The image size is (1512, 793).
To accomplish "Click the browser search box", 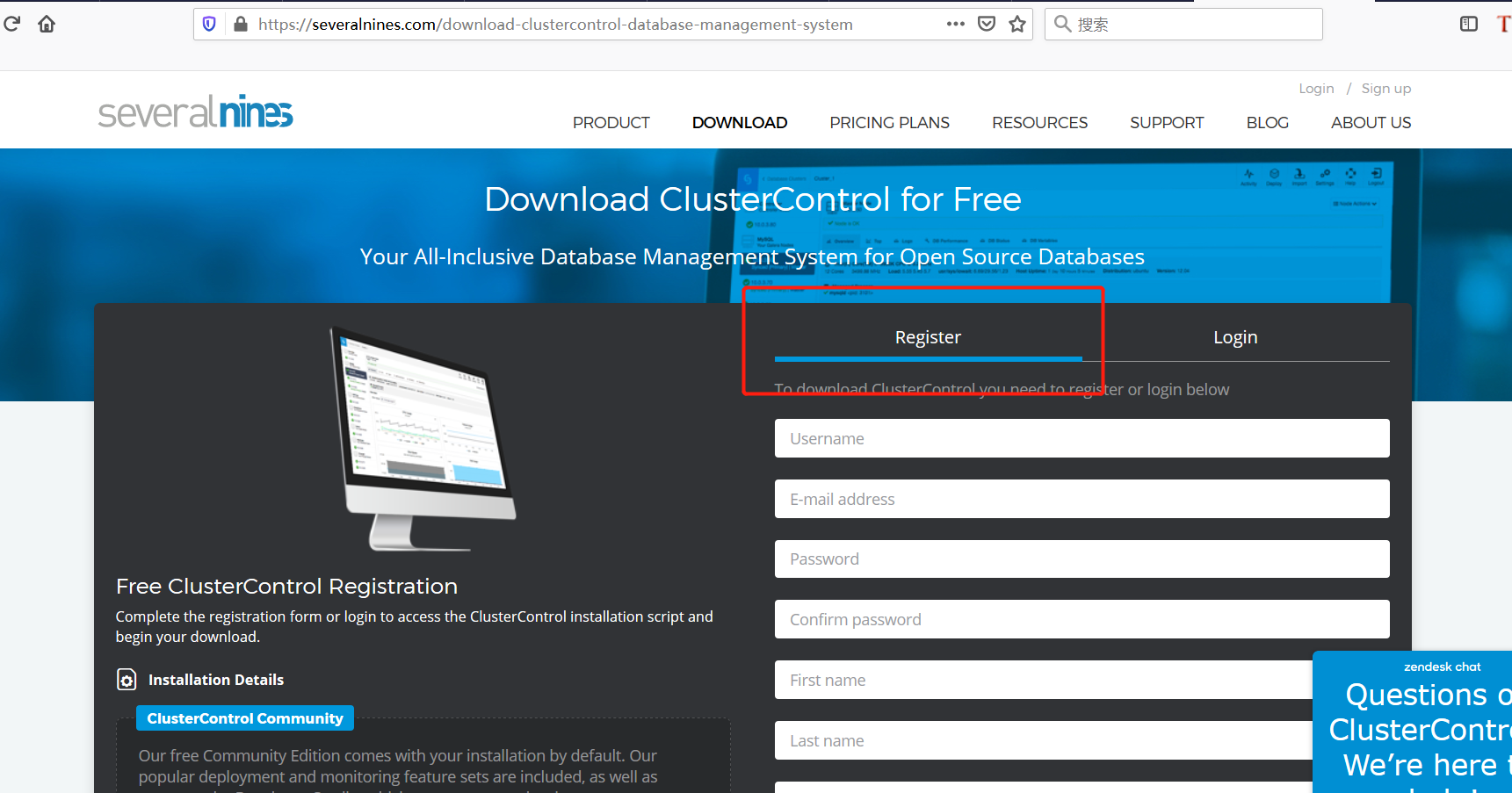I will click(x=1183, y=24).
